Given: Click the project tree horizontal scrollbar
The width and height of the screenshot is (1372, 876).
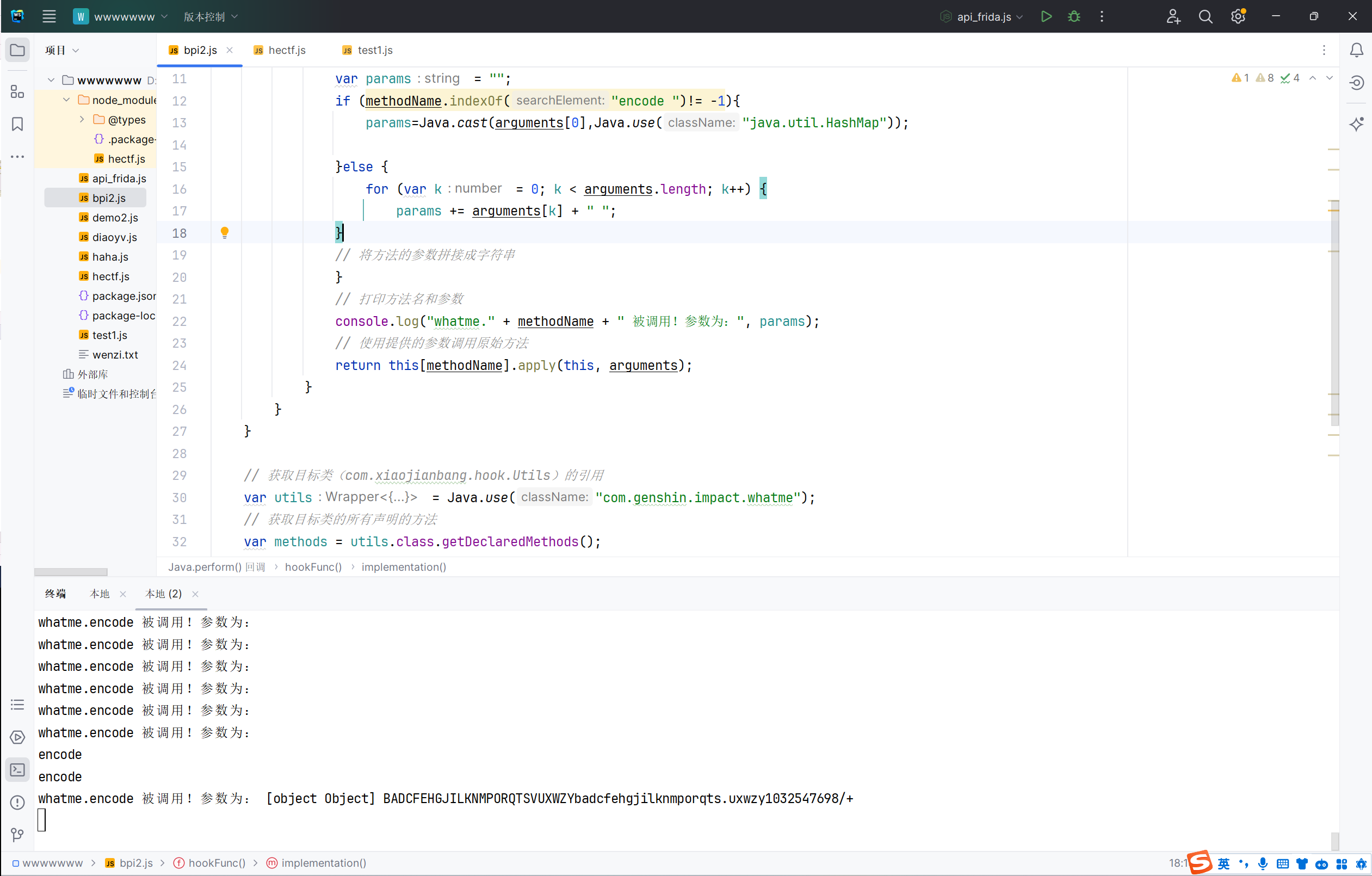Looking at the screenshot, I should coord(71,572).
